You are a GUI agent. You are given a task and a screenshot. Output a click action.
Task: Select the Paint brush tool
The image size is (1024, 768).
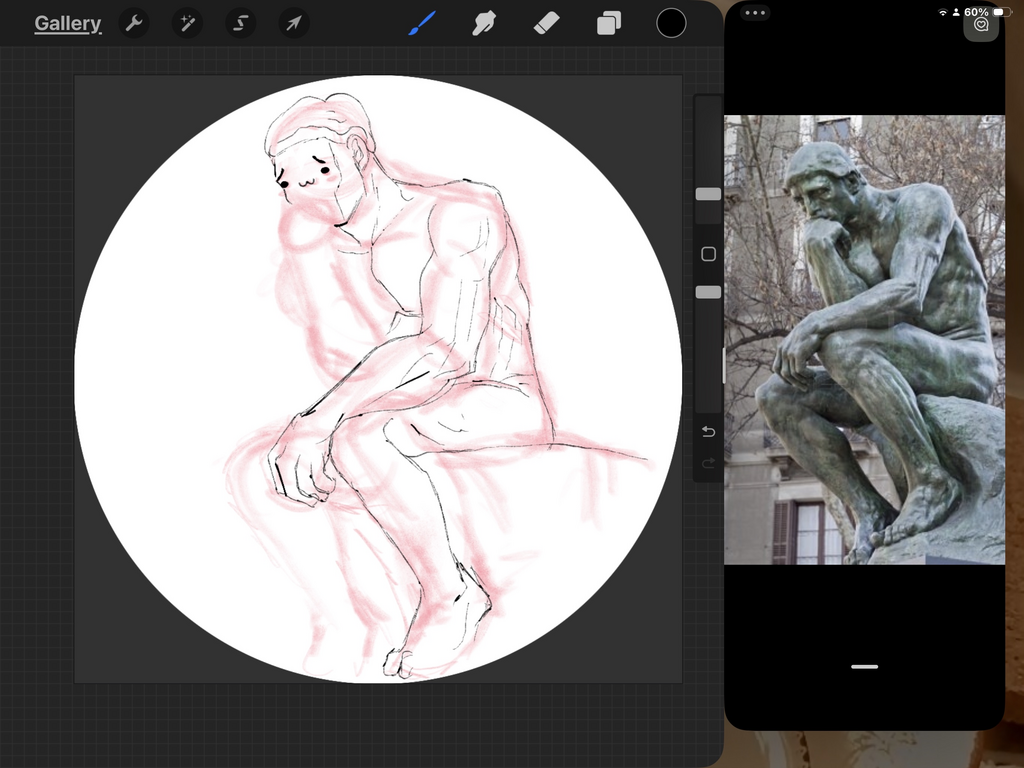coord(421,23)
